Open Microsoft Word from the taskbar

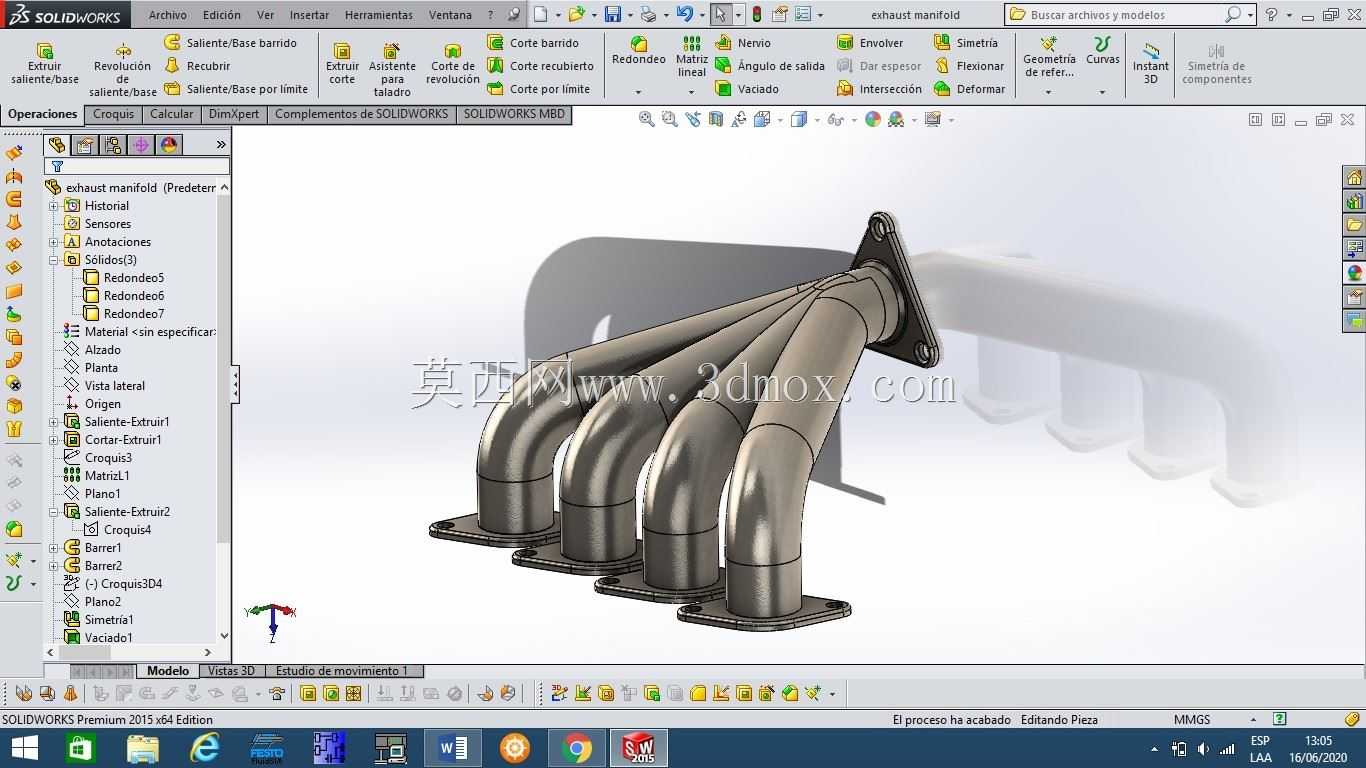click(x=452, y=748)
